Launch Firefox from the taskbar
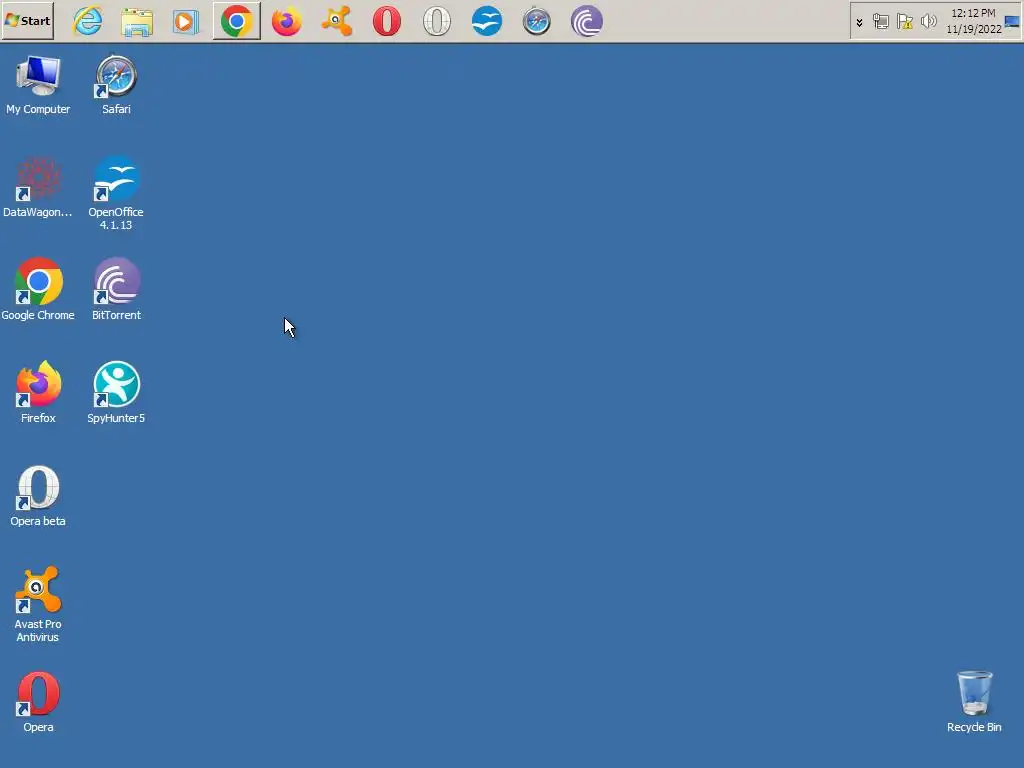This screenshot has height=768, width=1024. 286,21
